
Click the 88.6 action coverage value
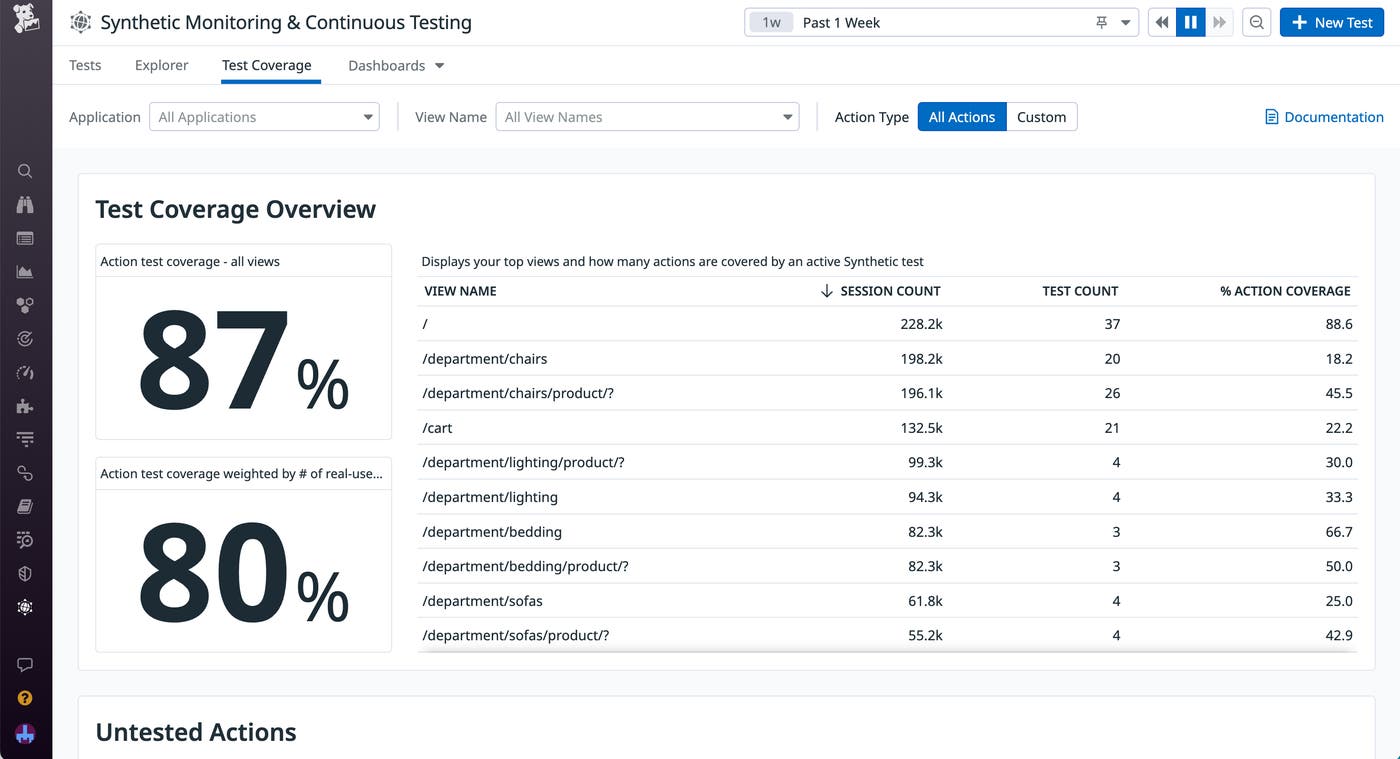click(1339, 324)
